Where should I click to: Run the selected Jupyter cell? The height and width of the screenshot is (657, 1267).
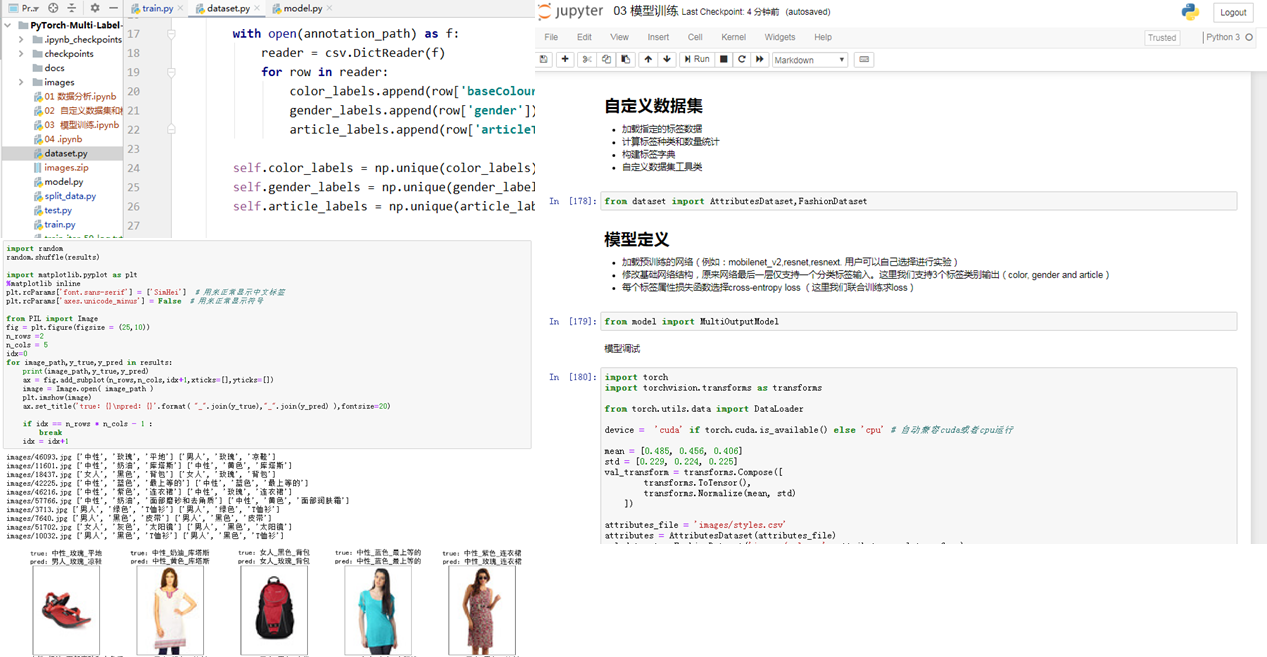697,59
